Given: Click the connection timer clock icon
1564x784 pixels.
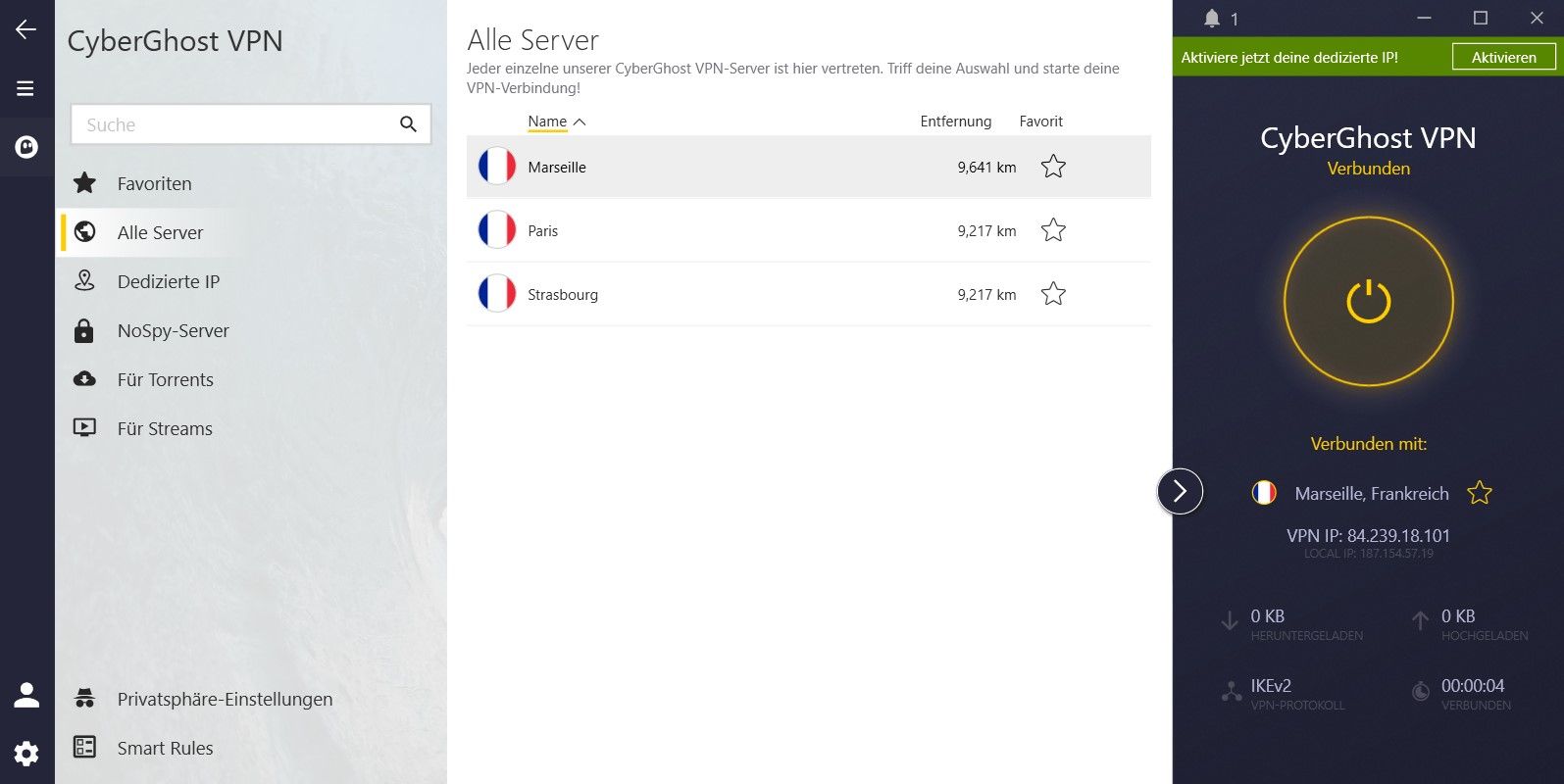Looking at the screenshot, I should 1421,692.
